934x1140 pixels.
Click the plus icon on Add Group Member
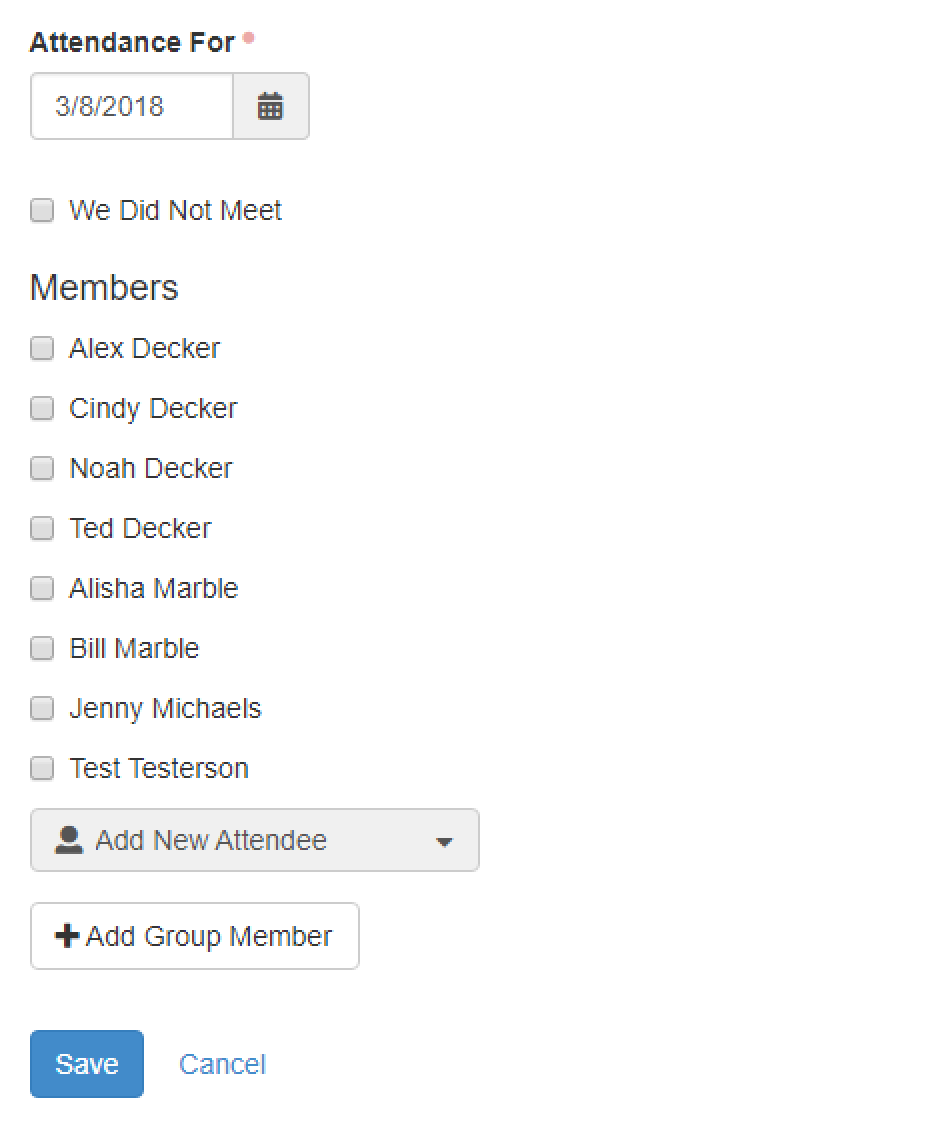[x=65, y=935]
